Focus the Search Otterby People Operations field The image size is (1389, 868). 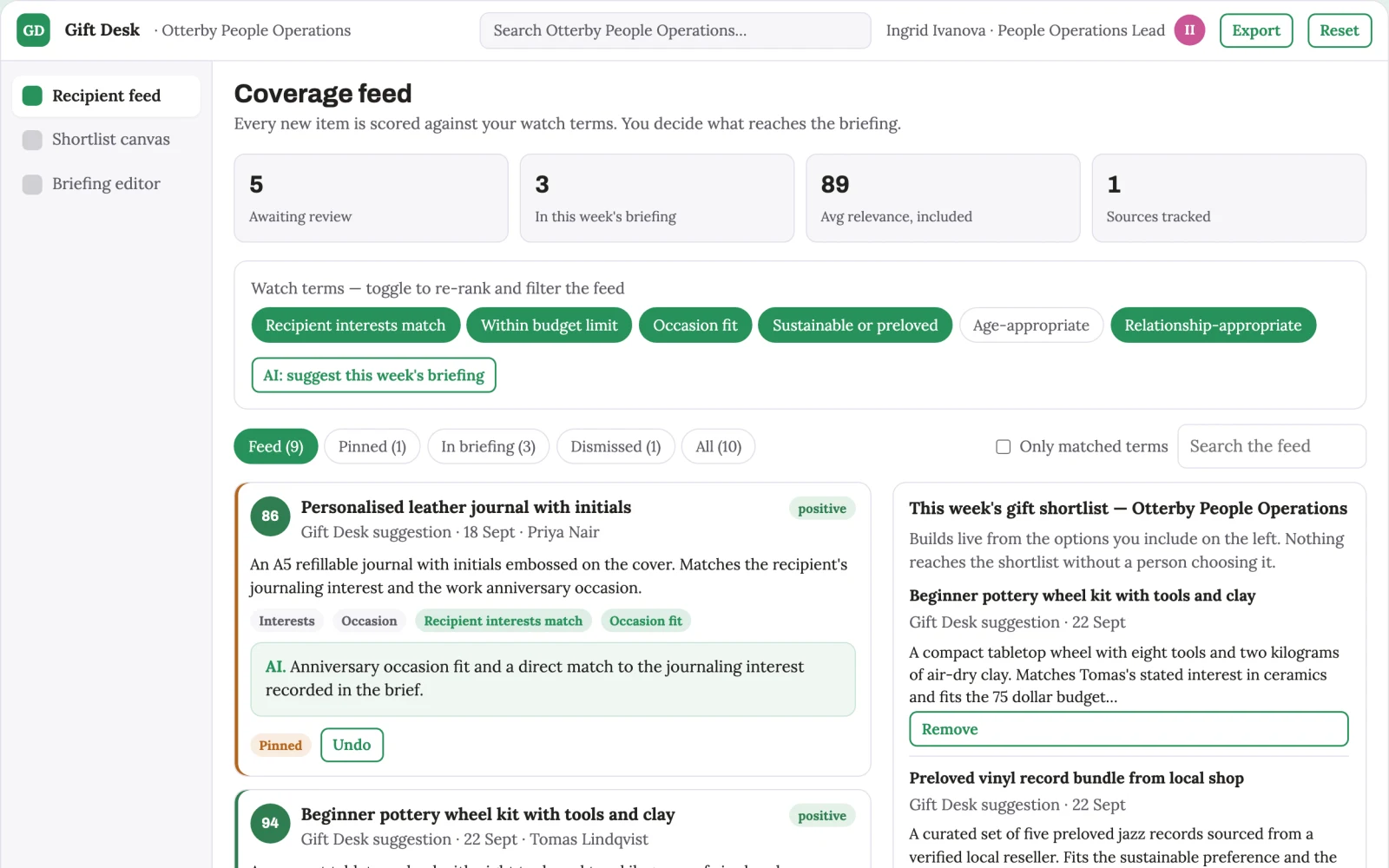(675, 30)
